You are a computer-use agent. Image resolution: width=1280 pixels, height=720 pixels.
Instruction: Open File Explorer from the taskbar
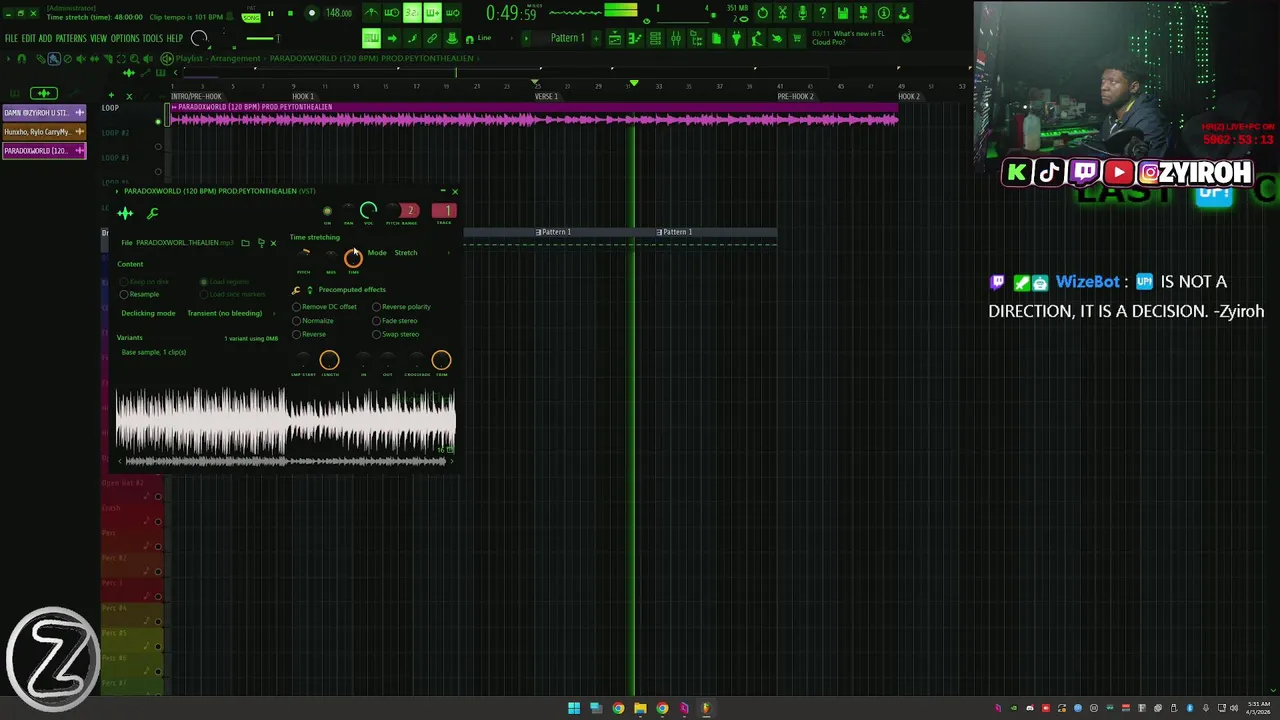click(x=640, y=708)
